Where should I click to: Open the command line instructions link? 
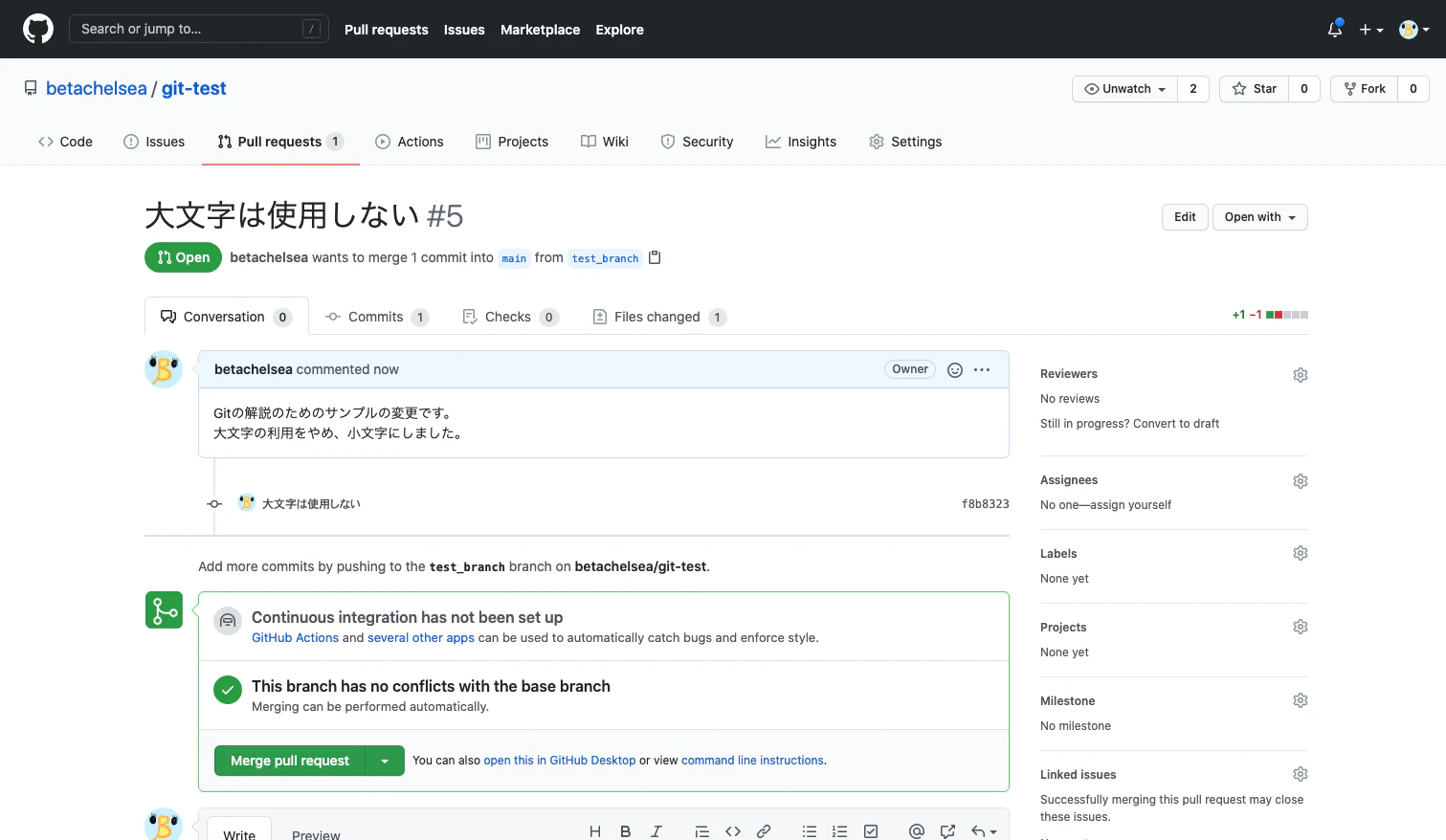tap(752, 761)
